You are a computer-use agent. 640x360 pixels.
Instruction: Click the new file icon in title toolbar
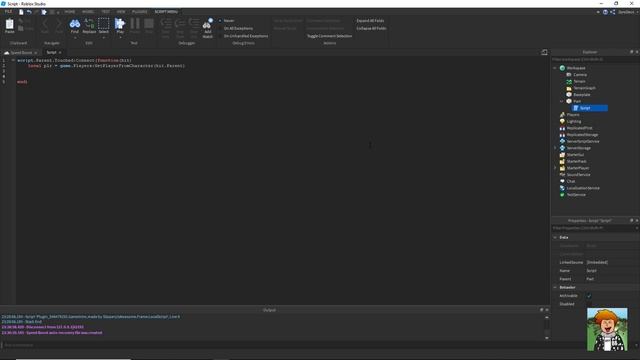pos(21,12)
